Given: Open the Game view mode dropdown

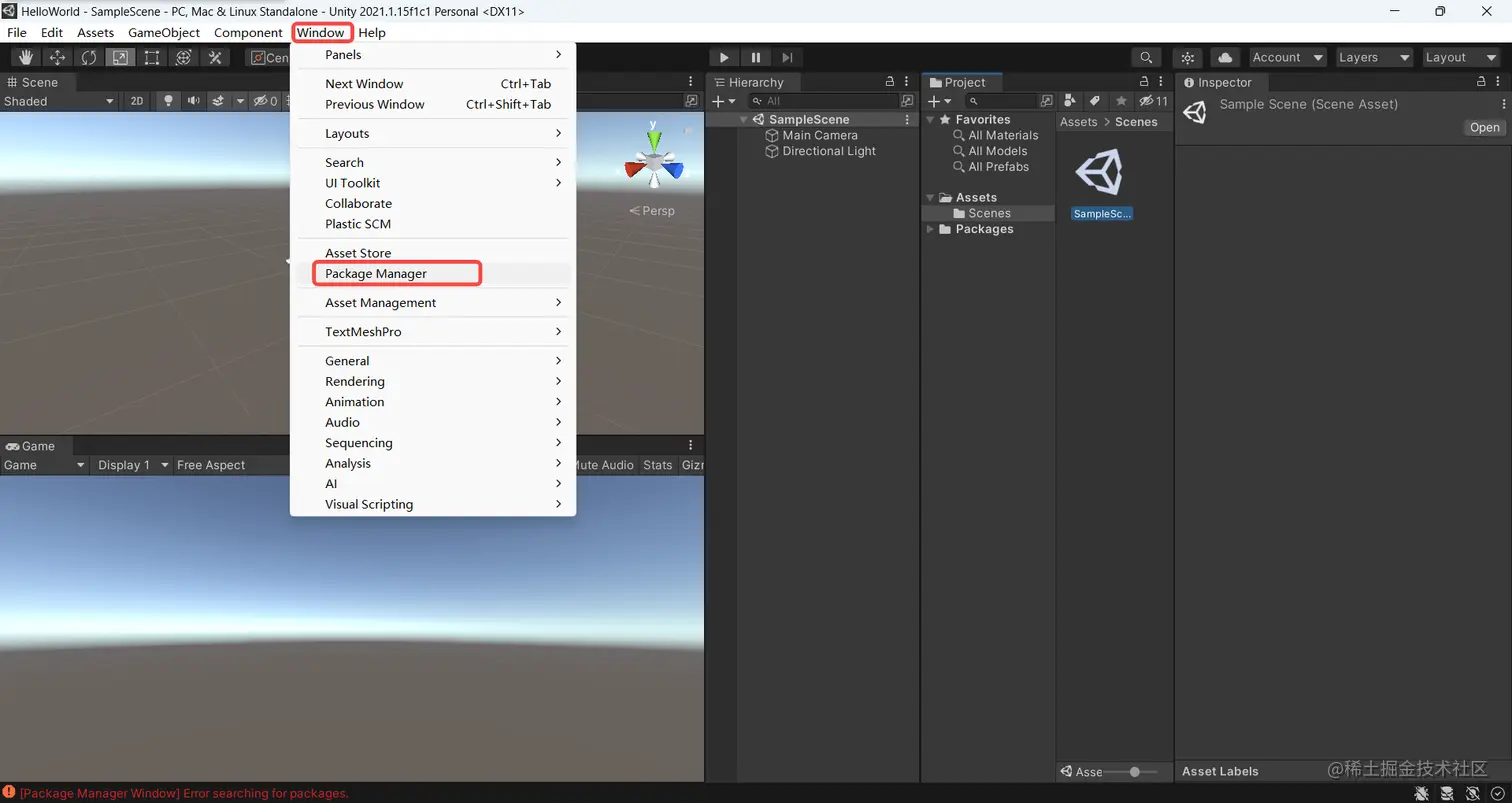Looking at the screenshot, I should (44, 465).
